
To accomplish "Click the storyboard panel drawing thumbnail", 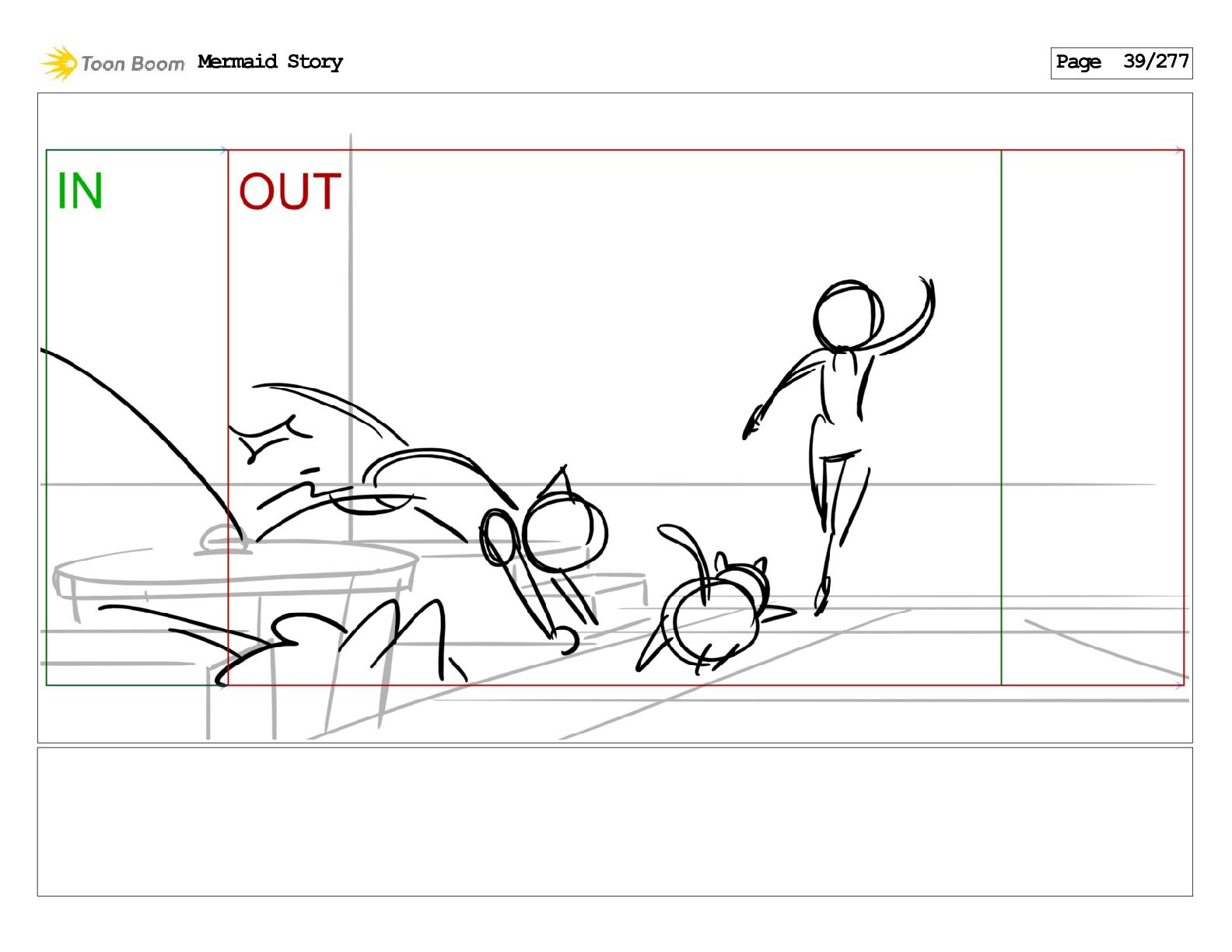I will tap(615, 418).
